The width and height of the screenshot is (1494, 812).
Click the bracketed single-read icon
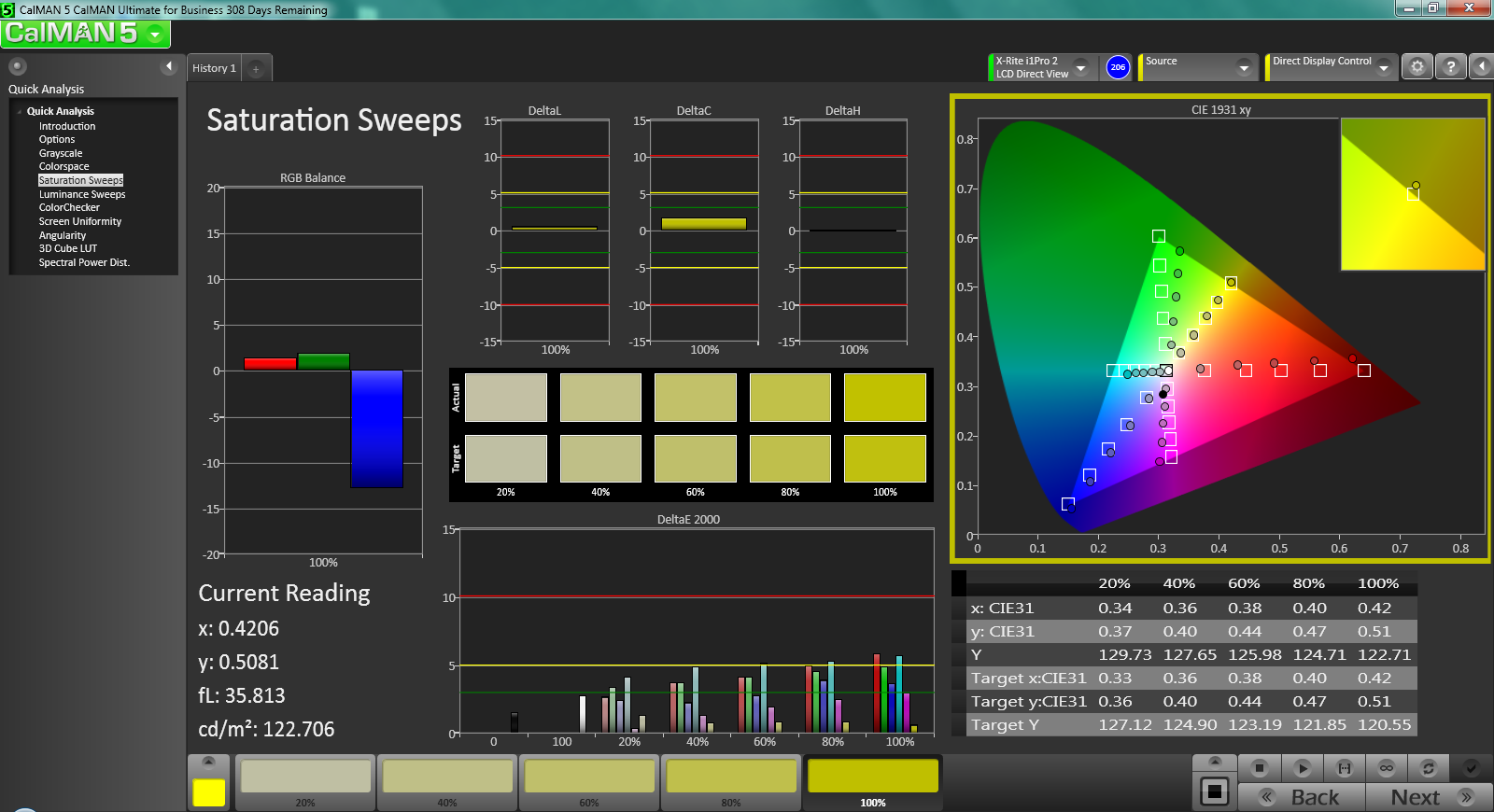1345,768
